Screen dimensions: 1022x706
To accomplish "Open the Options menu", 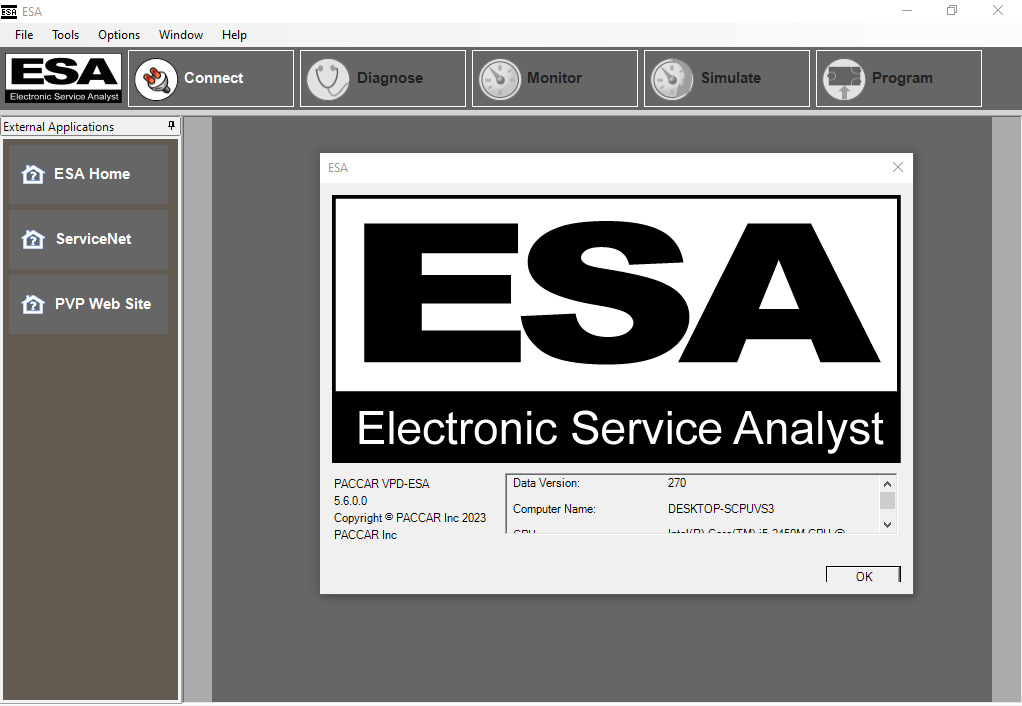I will (118, 34).
